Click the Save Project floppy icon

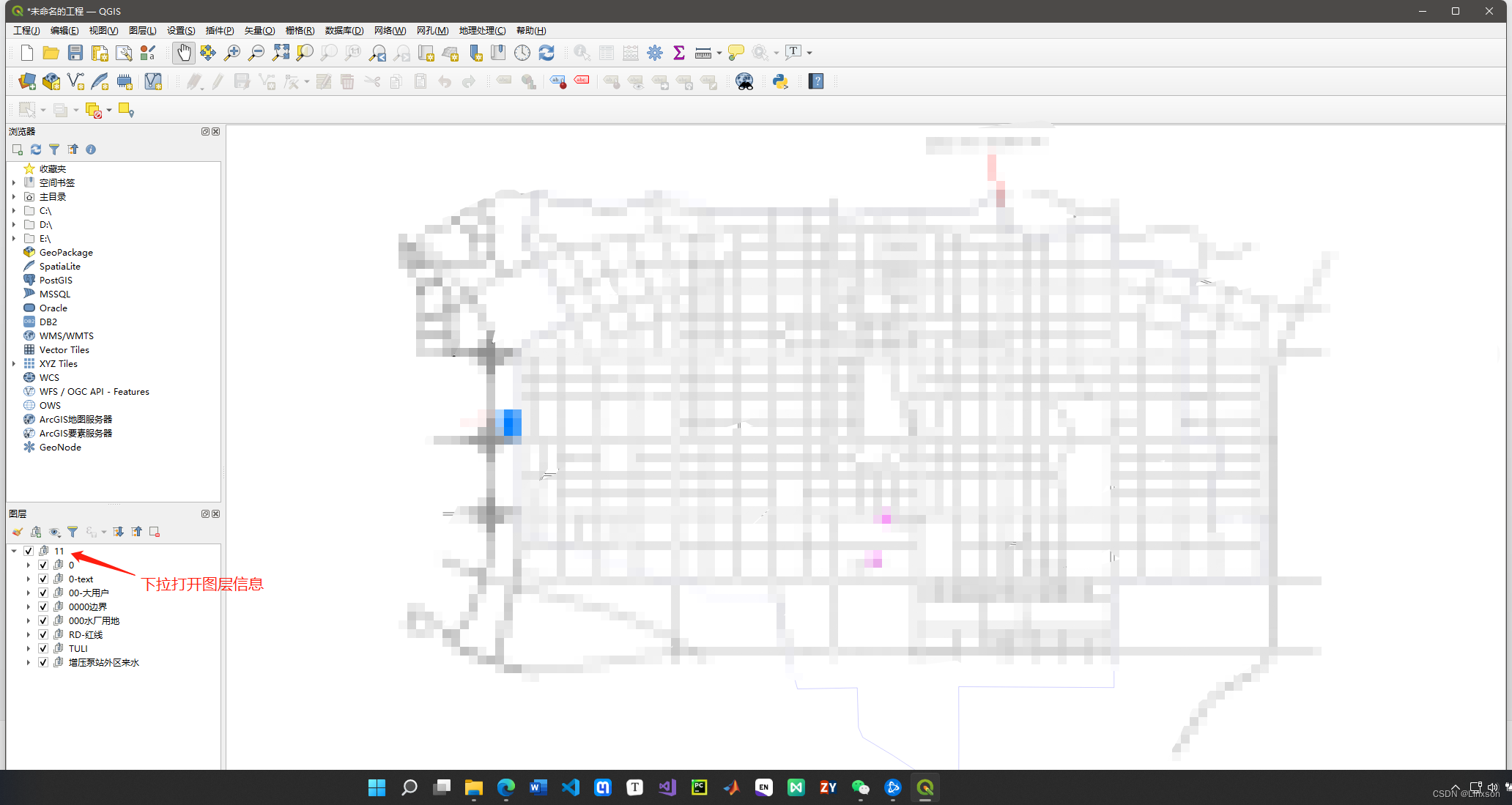(75, 53)
